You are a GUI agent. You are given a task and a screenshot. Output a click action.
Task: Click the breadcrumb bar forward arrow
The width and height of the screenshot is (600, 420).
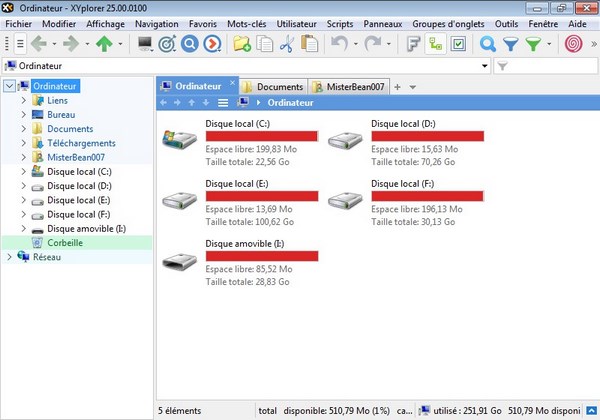177,103
